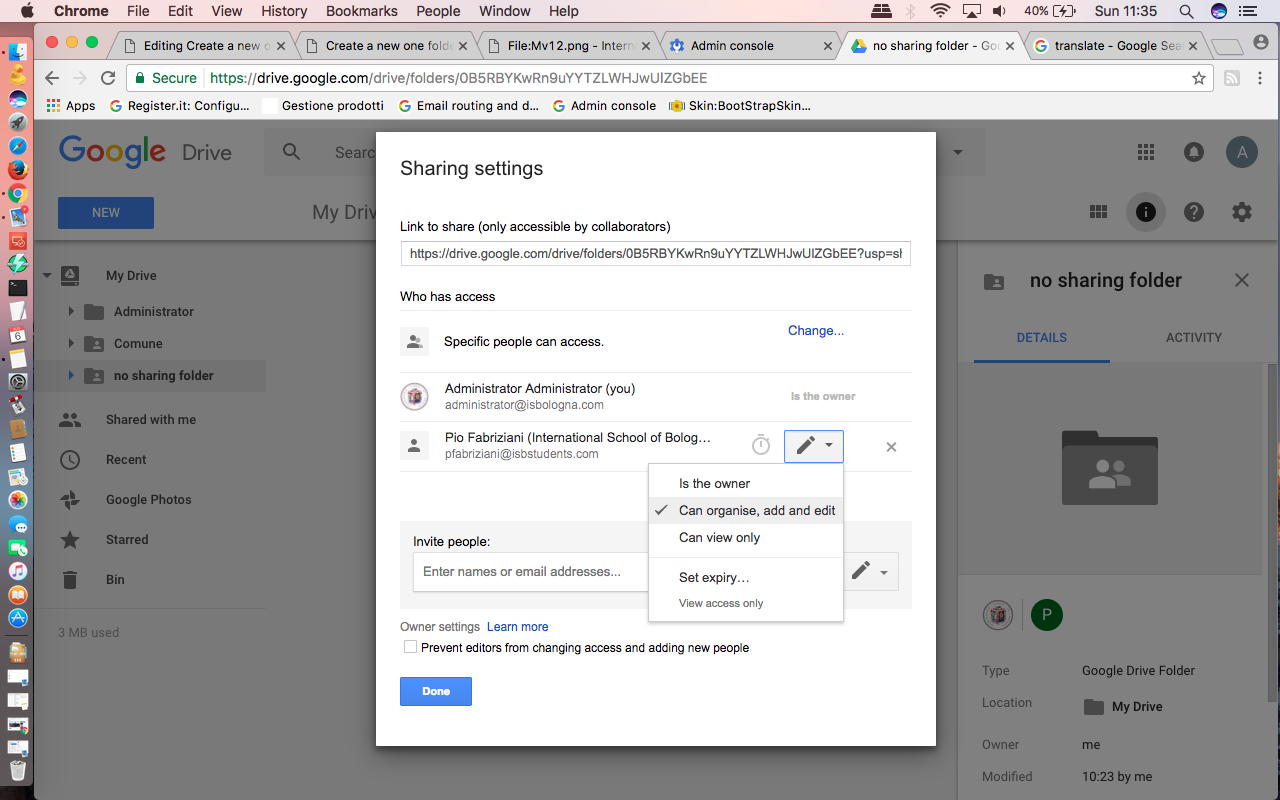The height and width of the screenshot is (800, 1280).
Task: Expand the Administrator folder tree arrow
Action: (x=71, y=311)
